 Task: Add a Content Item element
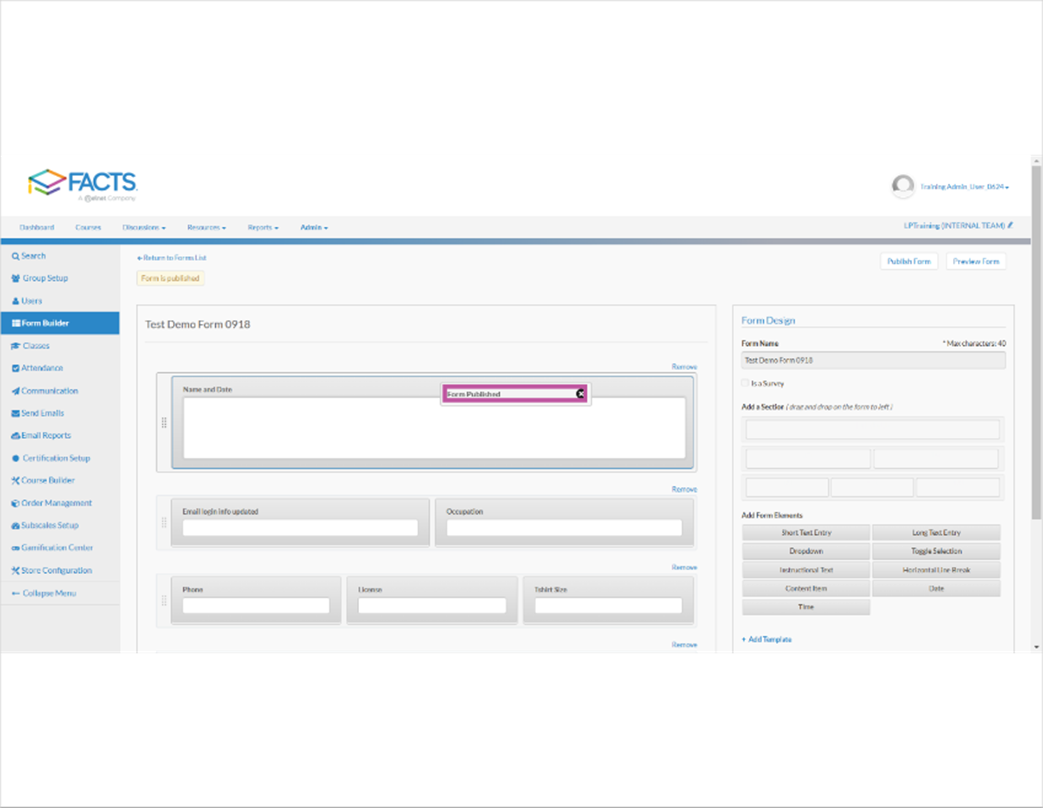tap(806, 589)
